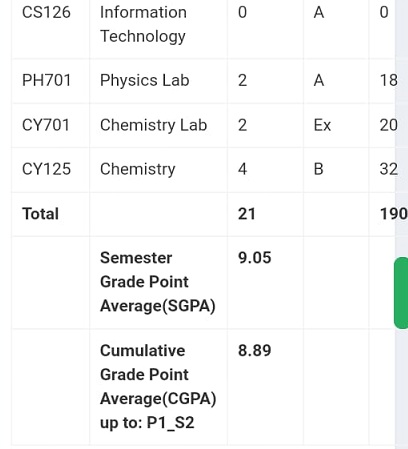Click the Information Technology course name
This screenshot has height=449, width=408.
pos(143,24)
